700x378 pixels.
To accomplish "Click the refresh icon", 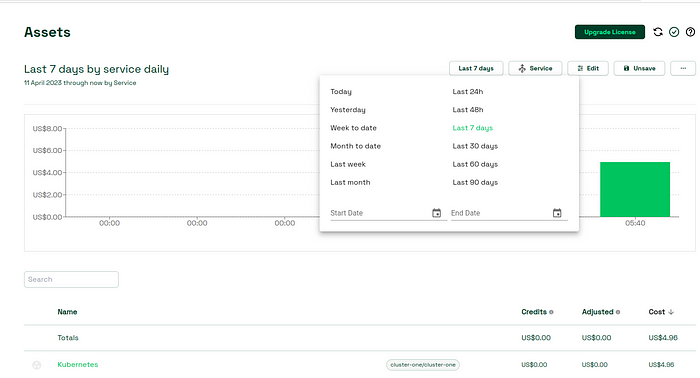I will (658, 32).
